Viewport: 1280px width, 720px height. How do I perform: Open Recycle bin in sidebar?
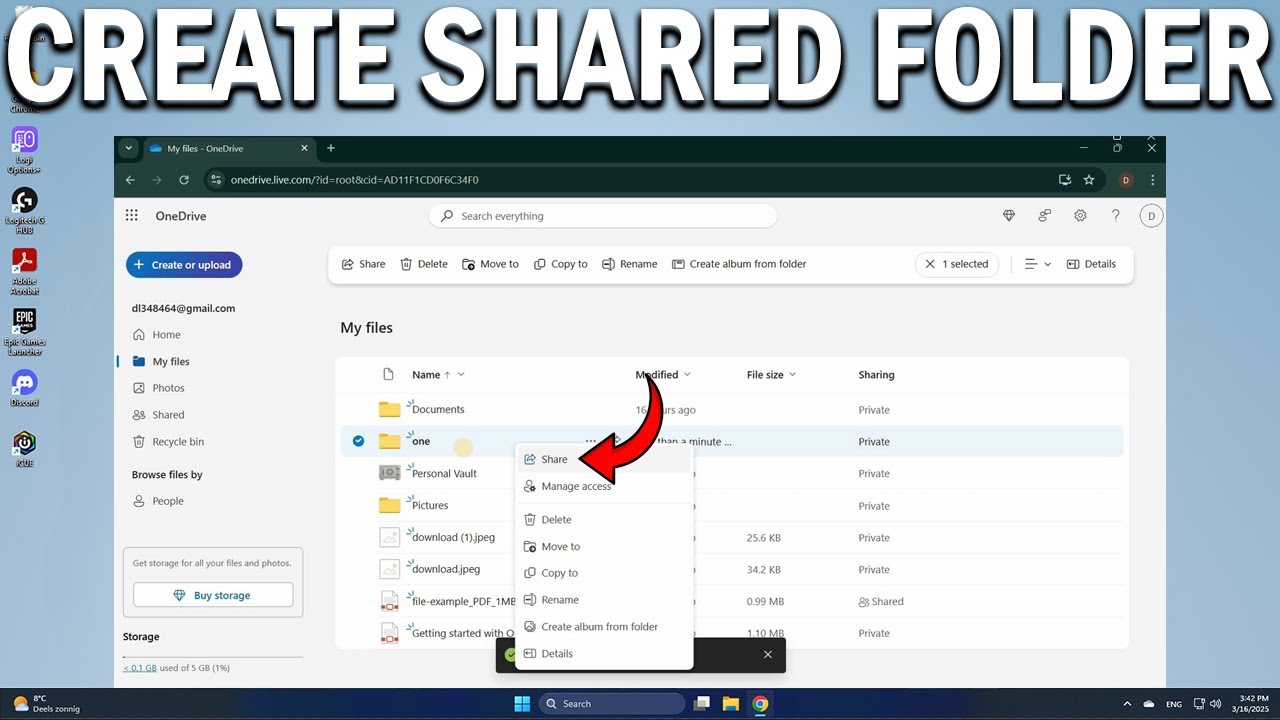coord(168,442)
